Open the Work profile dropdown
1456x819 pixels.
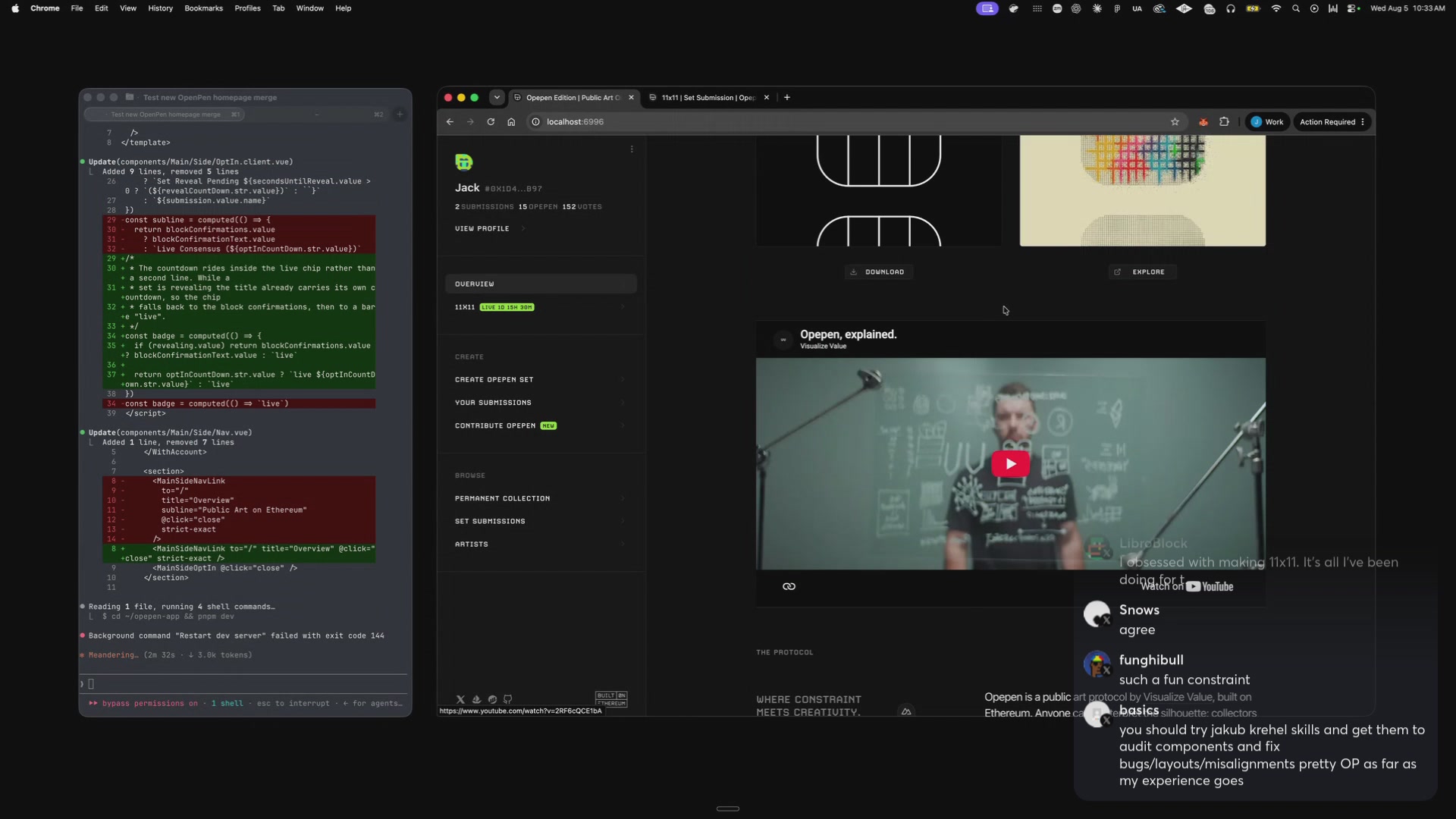click(1267, 121)
